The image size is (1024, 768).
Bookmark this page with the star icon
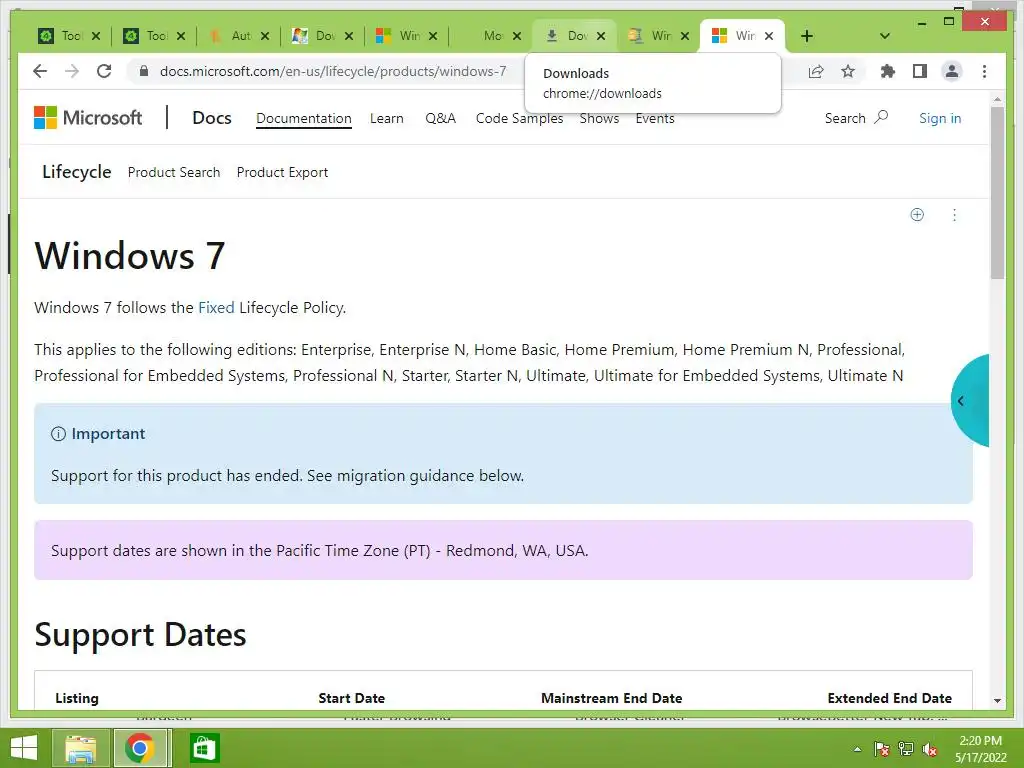coord(848,71)
